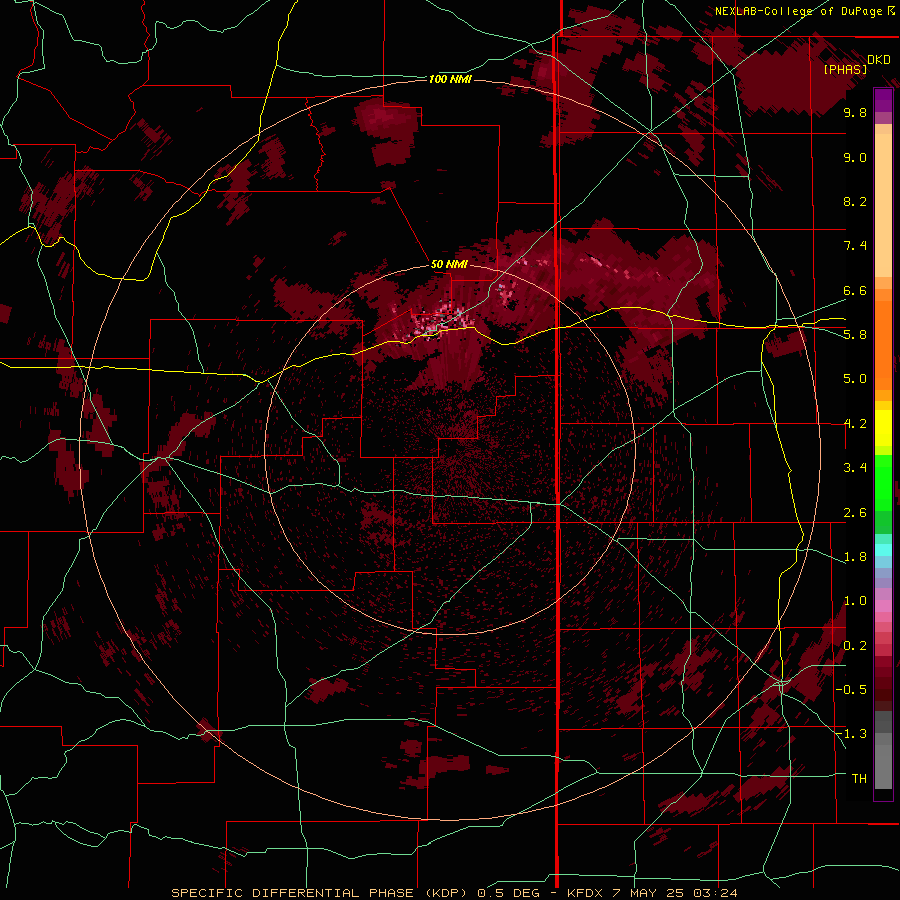Click the 9.0 value on the scale
The width and height of the screenshot is (900, 900).
(855, 157)
